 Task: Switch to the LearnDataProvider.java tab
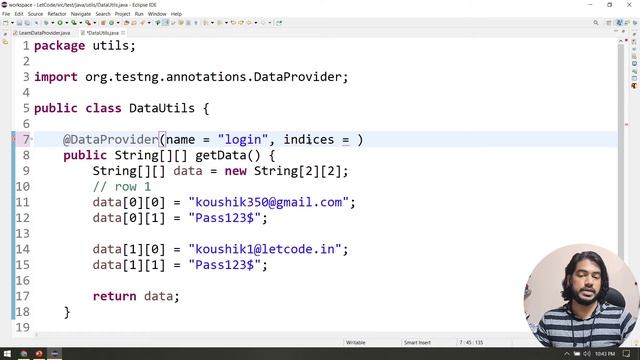point(42,33)
